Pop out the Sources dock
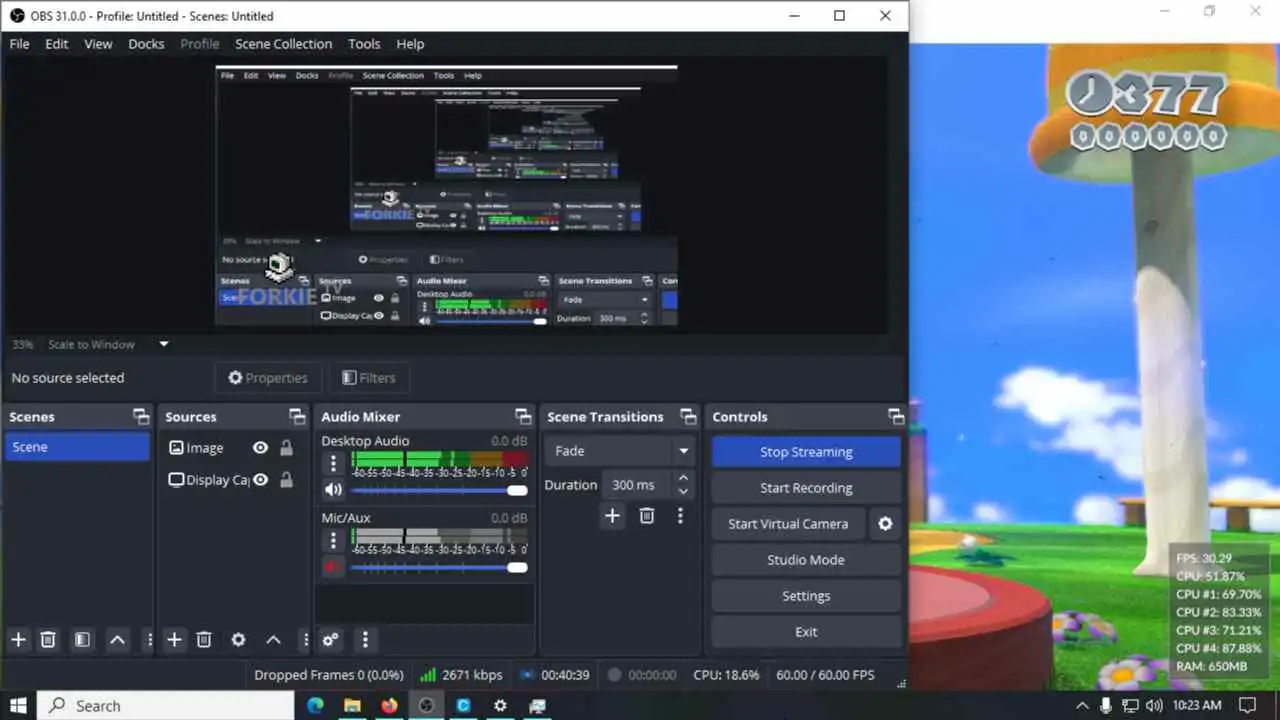This screenshot has width=1280, height=720. point(297,417)
